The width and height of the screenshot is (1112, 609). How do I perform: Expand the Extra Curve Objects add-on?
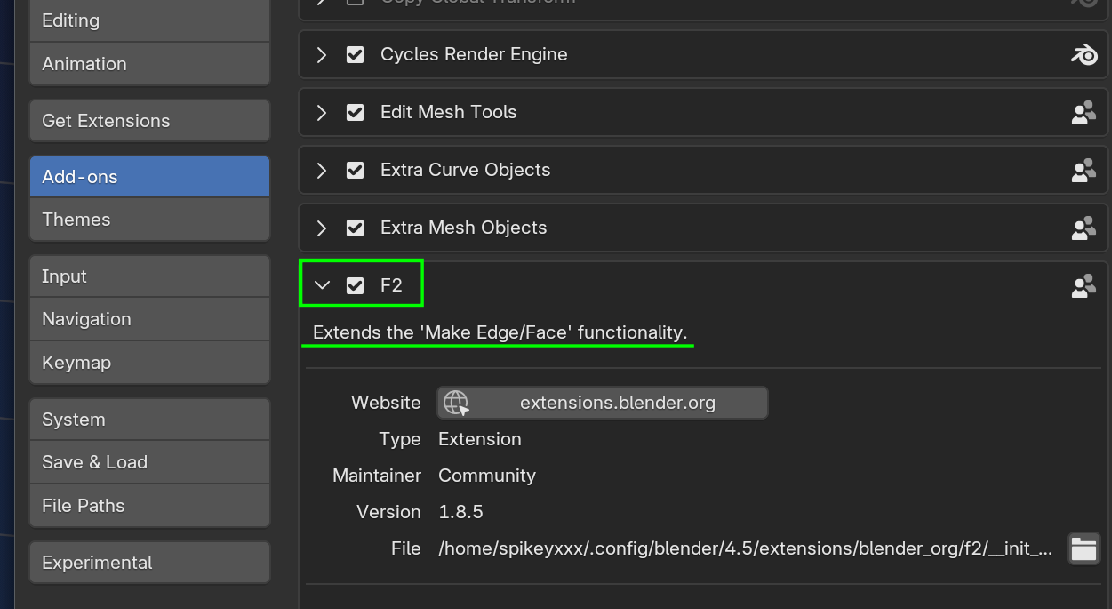(x=321, y=170)
